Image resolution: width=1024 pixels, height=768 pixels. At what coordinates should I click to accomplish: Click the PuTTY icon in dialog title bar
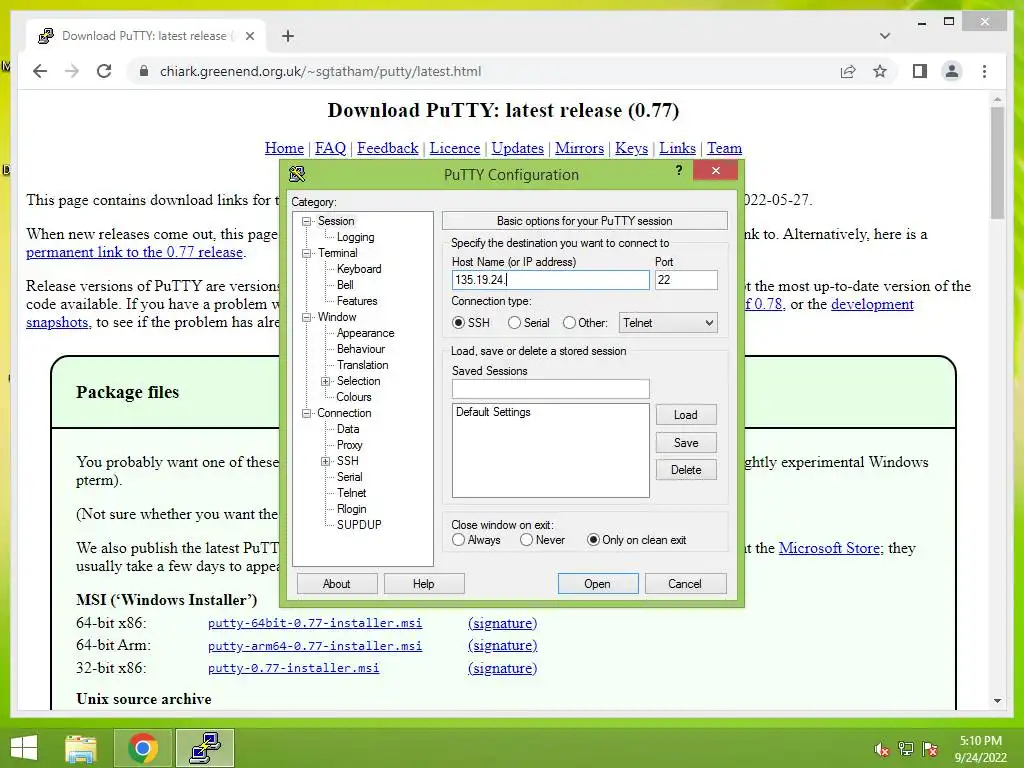tap(296, 174)
